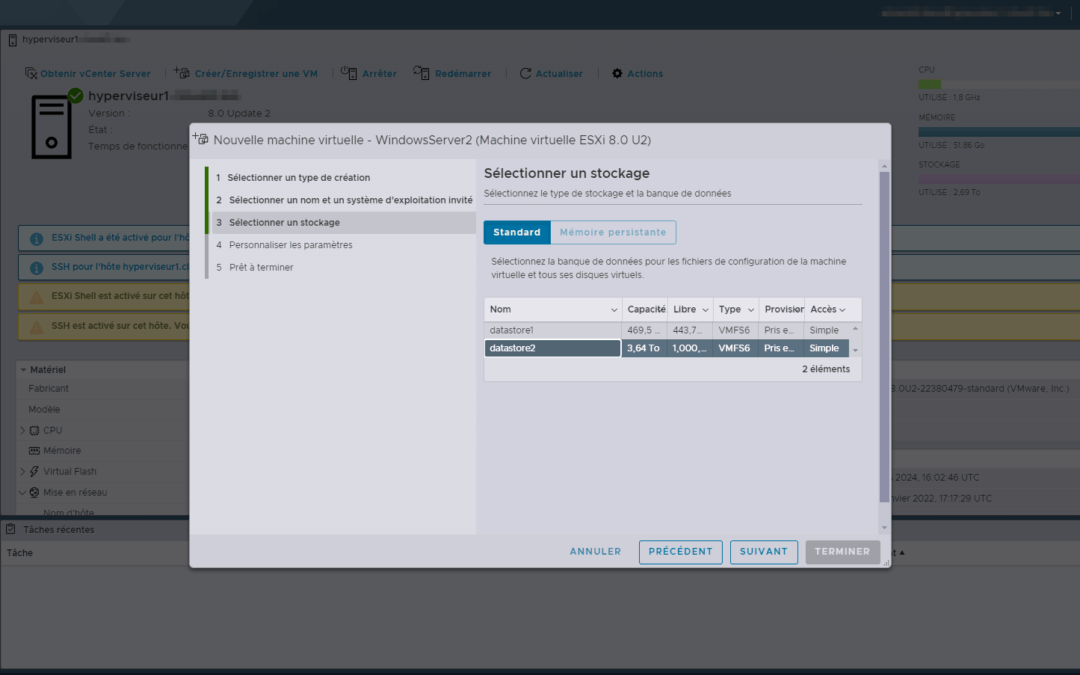The height and width of the screenshot is (675, 1080).
Task: Click the Mise en réseau network icon
Action: pyautogui.click(x=34, y=492)
